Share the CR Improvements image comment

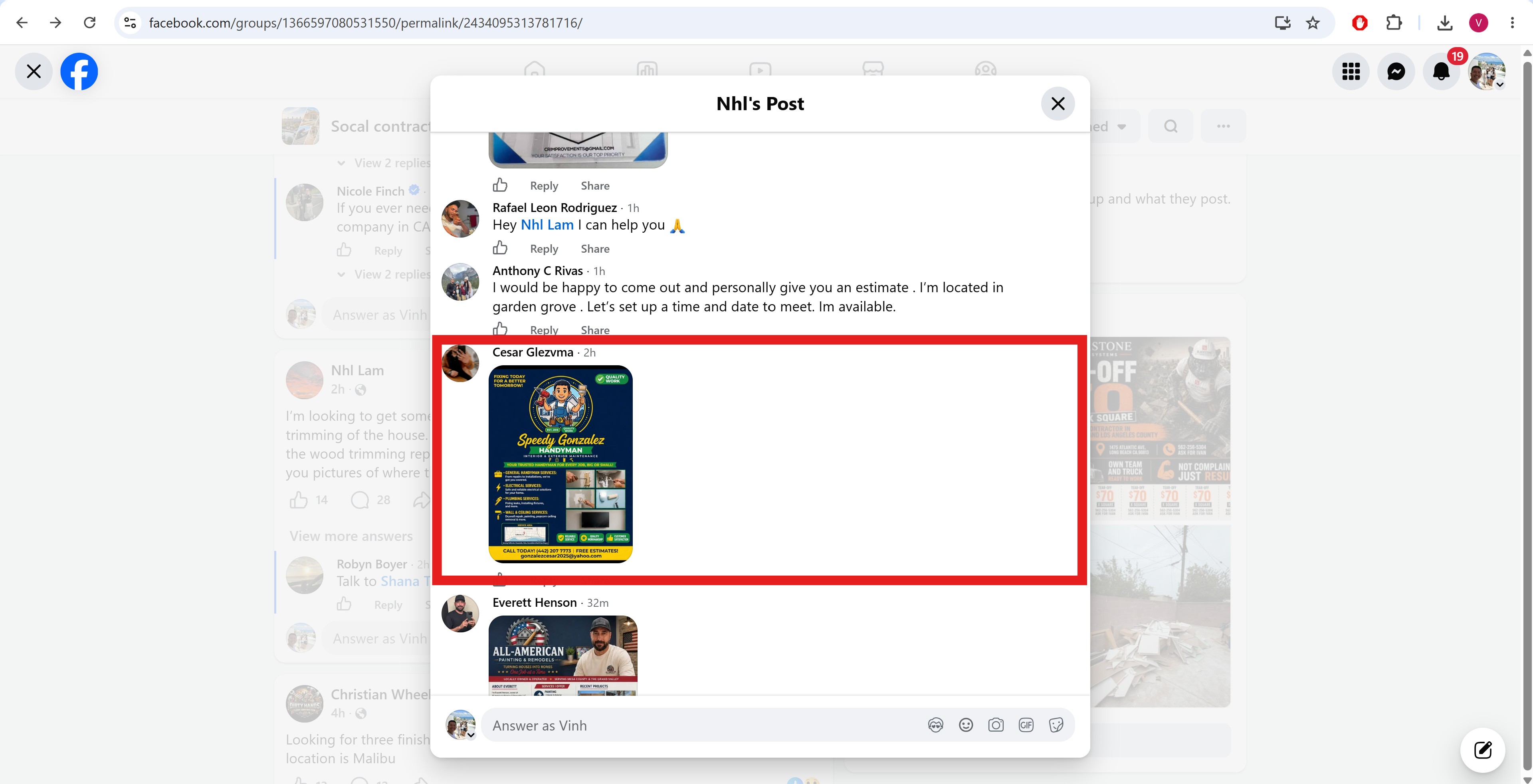pos(595,186)
